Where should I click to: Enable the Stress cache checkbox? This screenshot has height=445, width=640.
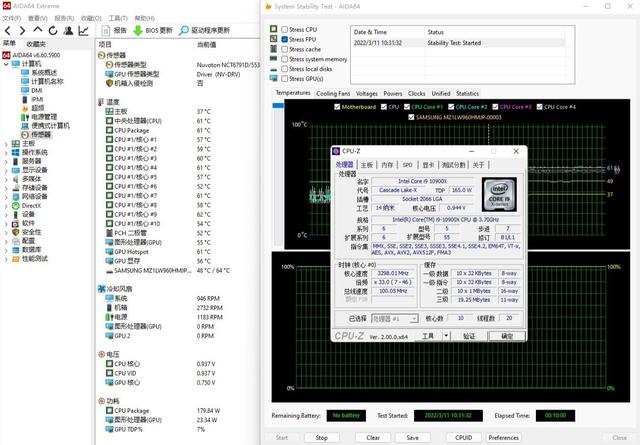(x=284, y=49)
